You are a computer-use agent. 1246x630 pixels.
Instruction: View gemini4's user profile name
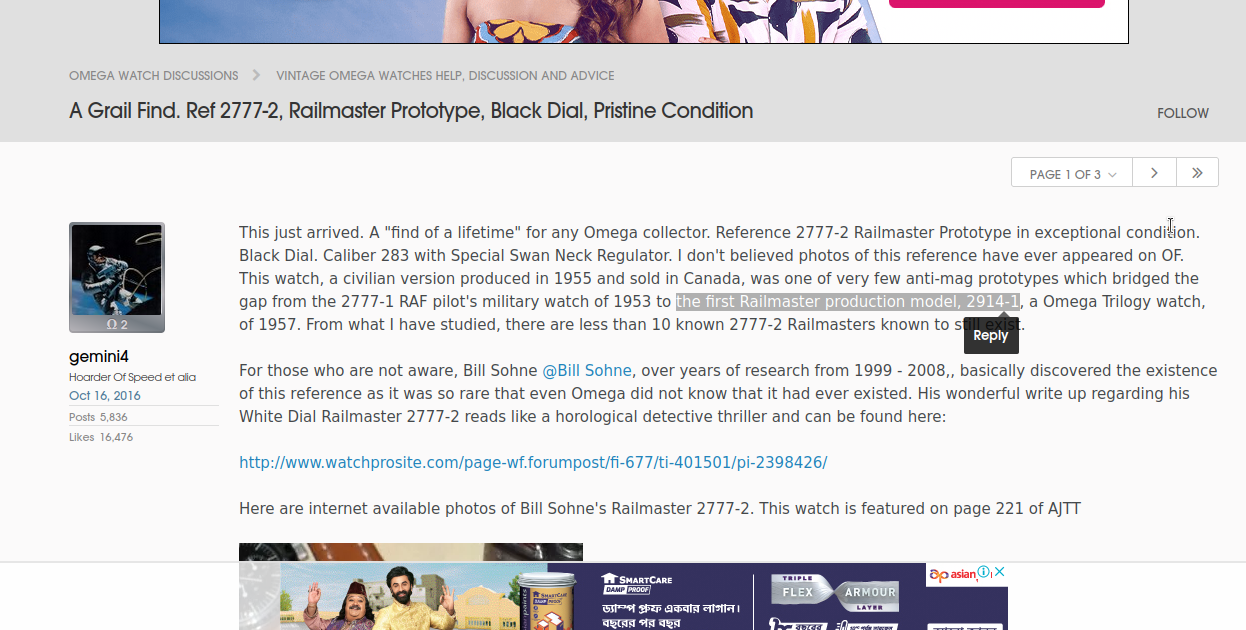click(x=99, y=357)
